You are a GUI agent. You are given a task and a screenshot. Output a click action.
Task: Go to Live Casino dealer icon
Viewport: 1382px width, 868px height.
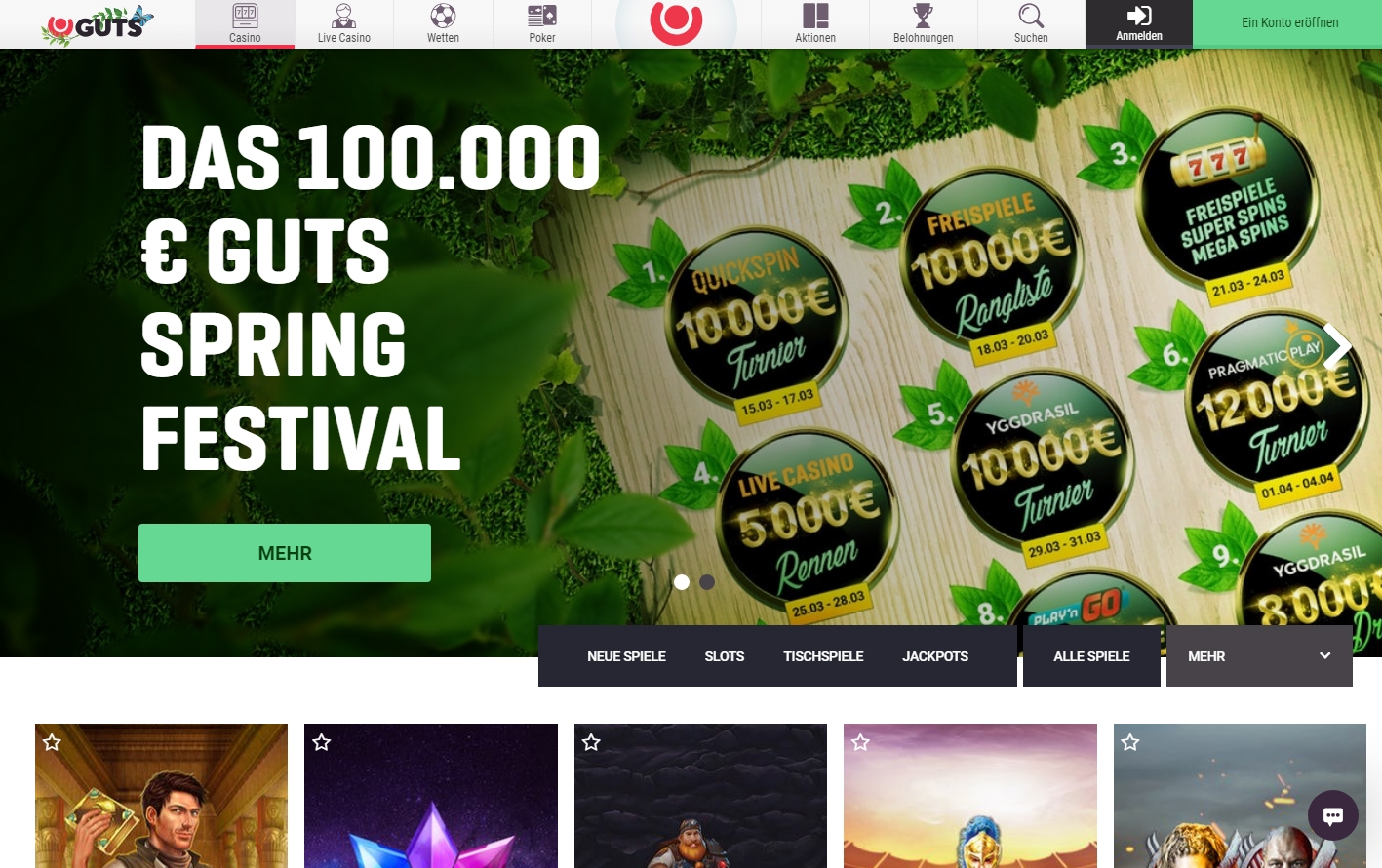[343, 16]
